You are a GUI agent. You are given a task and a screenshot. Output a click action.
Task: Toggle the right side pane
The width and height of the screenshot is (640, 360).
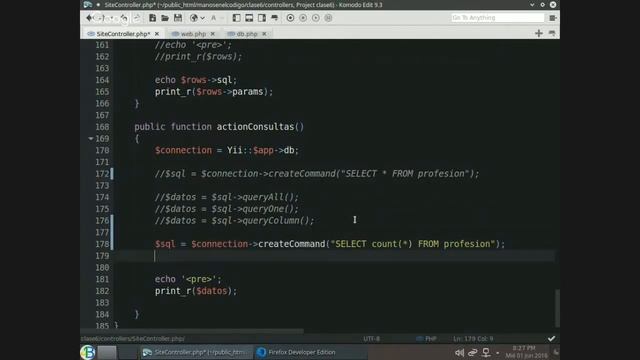262,18
